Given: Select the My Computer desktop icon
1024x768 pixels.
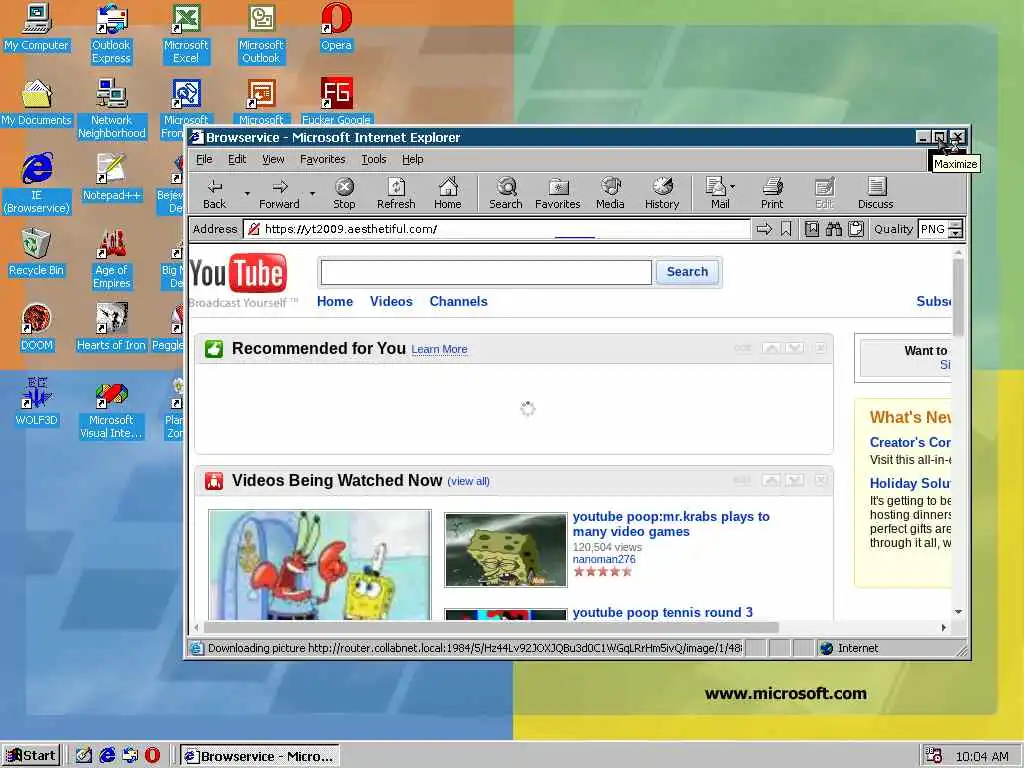Looking at the screenshot, I should coord(36,28).
